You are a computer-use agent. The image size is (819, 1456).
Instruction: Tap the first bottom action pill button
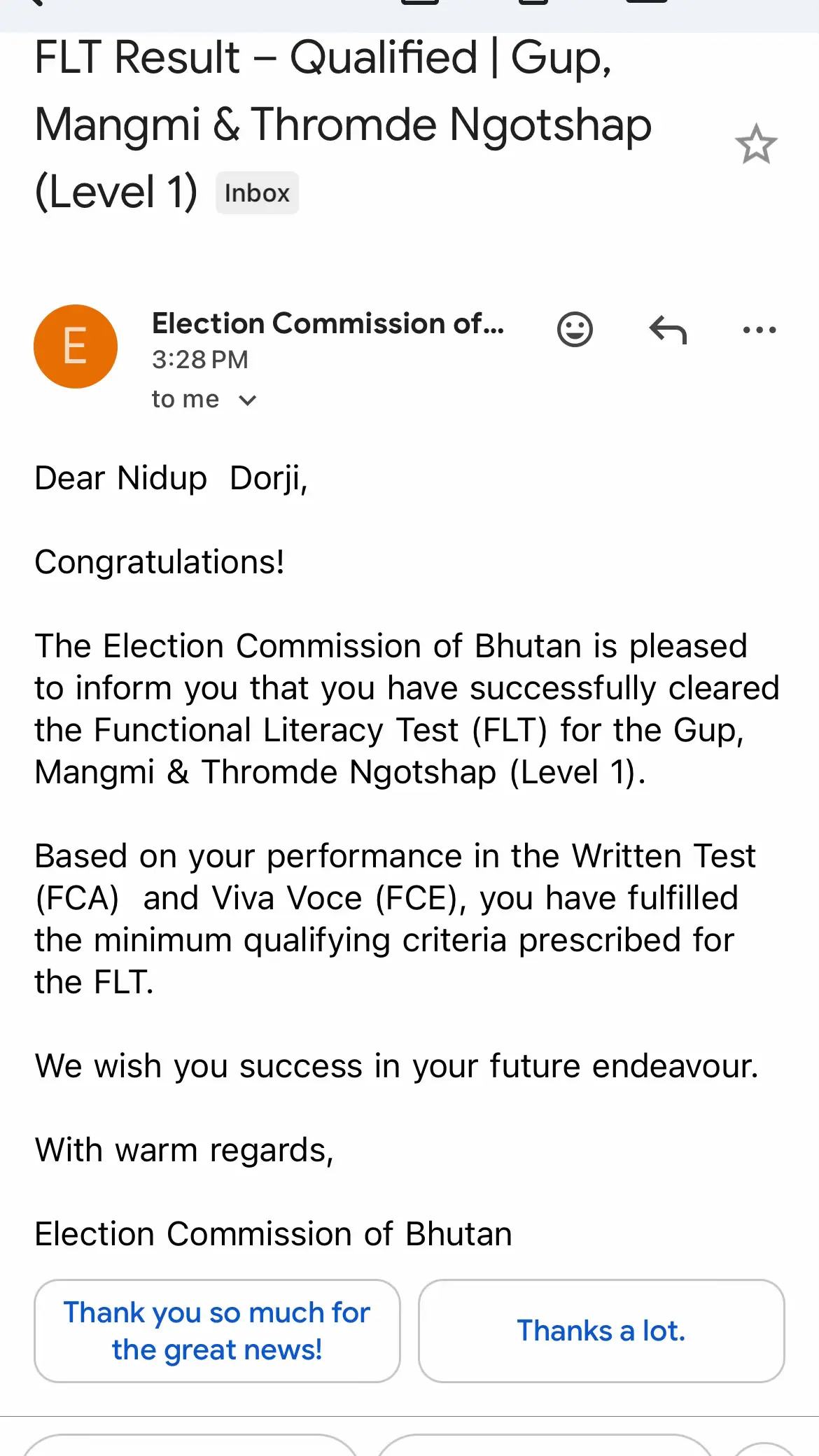(190, 1445)
